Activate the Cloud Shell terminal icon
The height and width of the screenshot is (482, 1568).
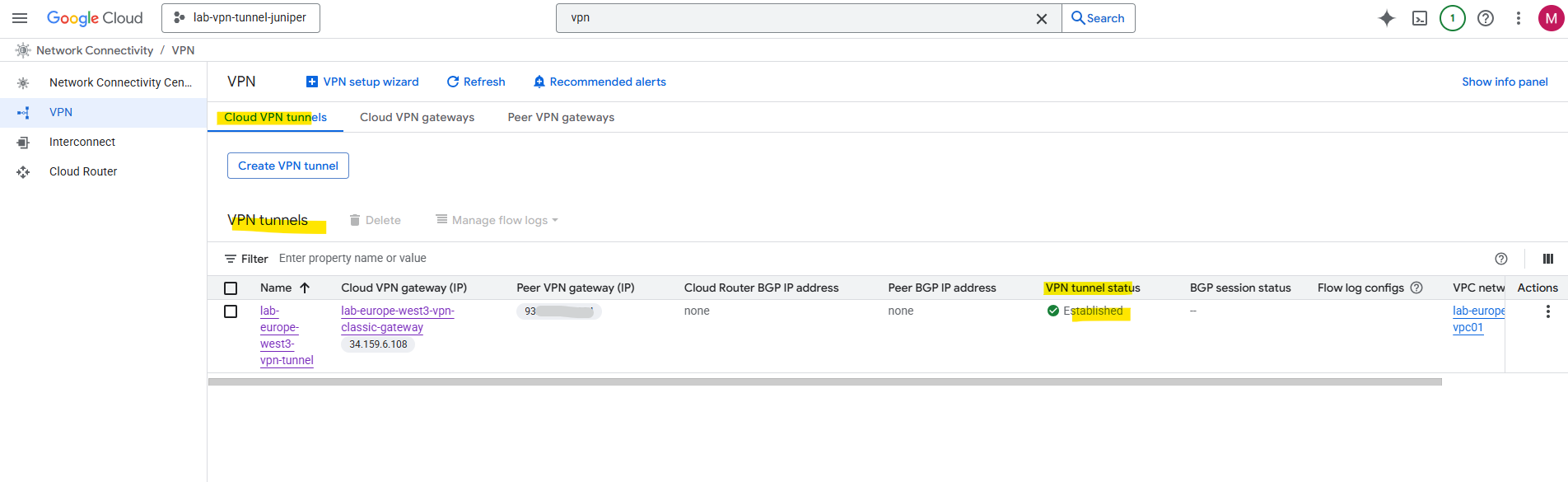[1420, 18]
